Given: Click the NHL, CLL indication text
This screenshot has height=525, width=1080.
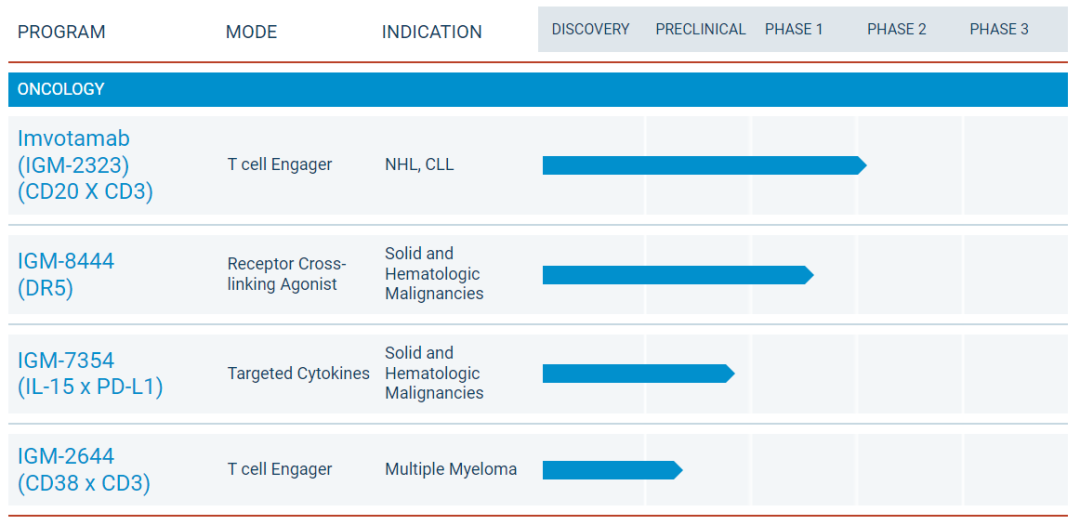Looking at the screenshot, I should point(419,165).
